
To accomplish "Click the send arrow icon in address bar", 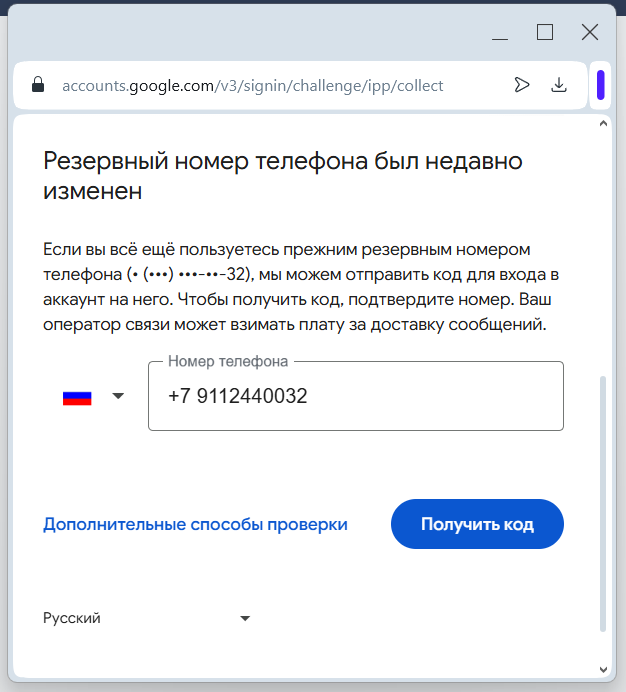I will pos(521,85).
